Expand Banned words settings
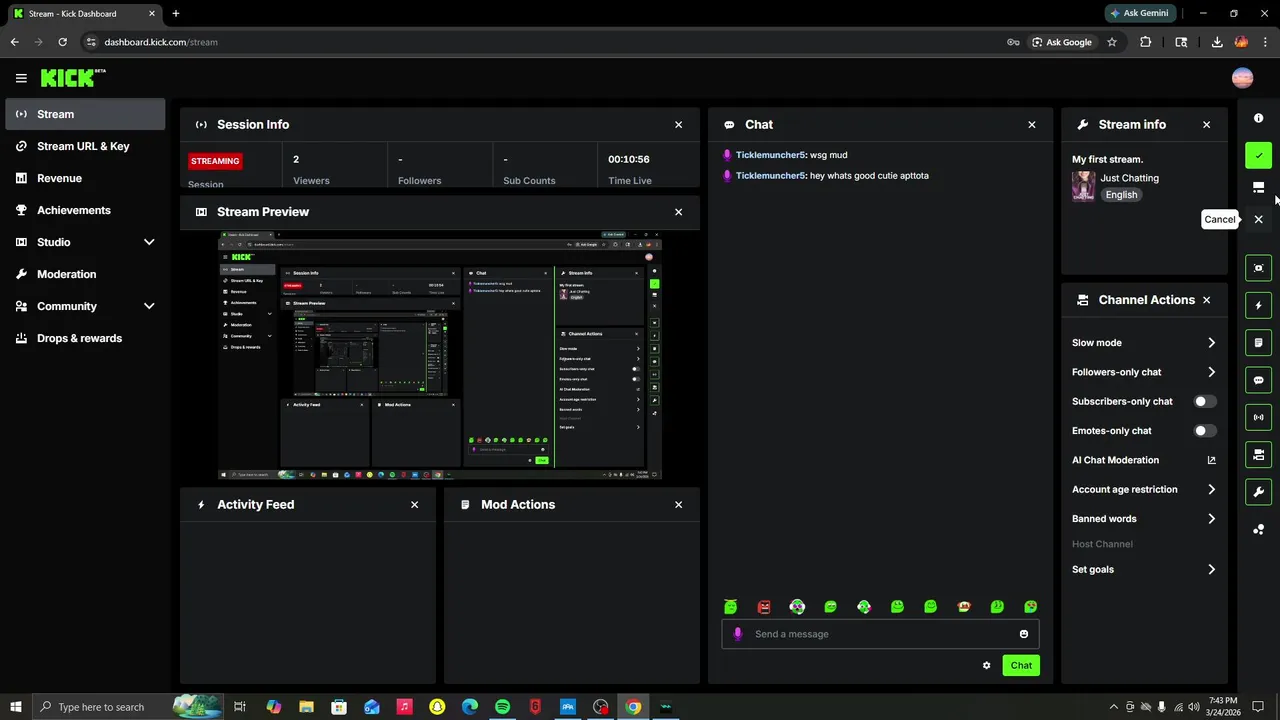The image size is (1280, 720). pyautogui.click(x=1211, y=519)
